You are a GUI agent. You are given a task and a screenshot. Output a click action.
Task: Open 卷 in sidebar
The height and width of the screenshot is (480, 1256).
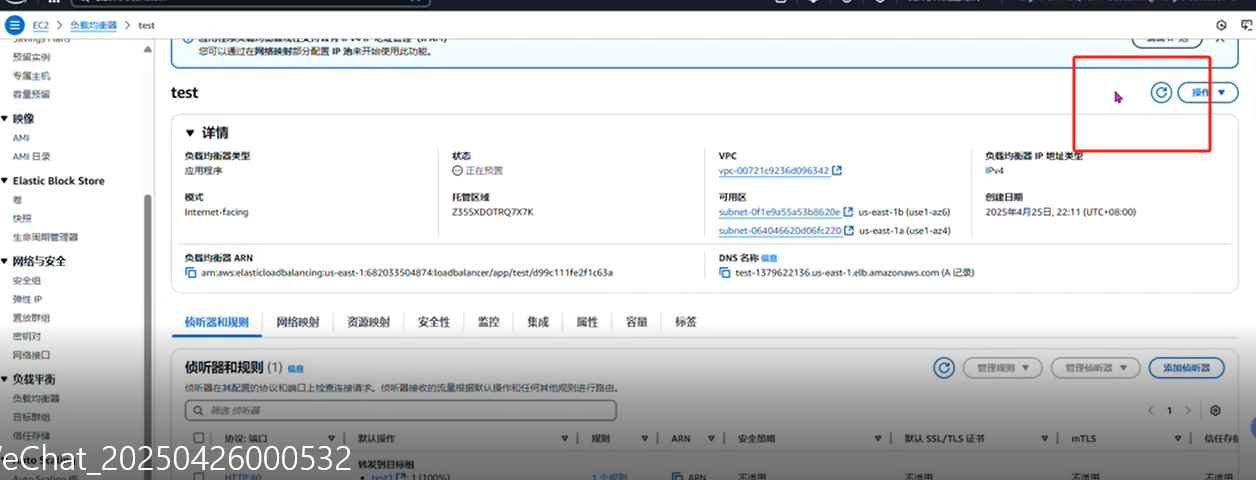(17, 199)
